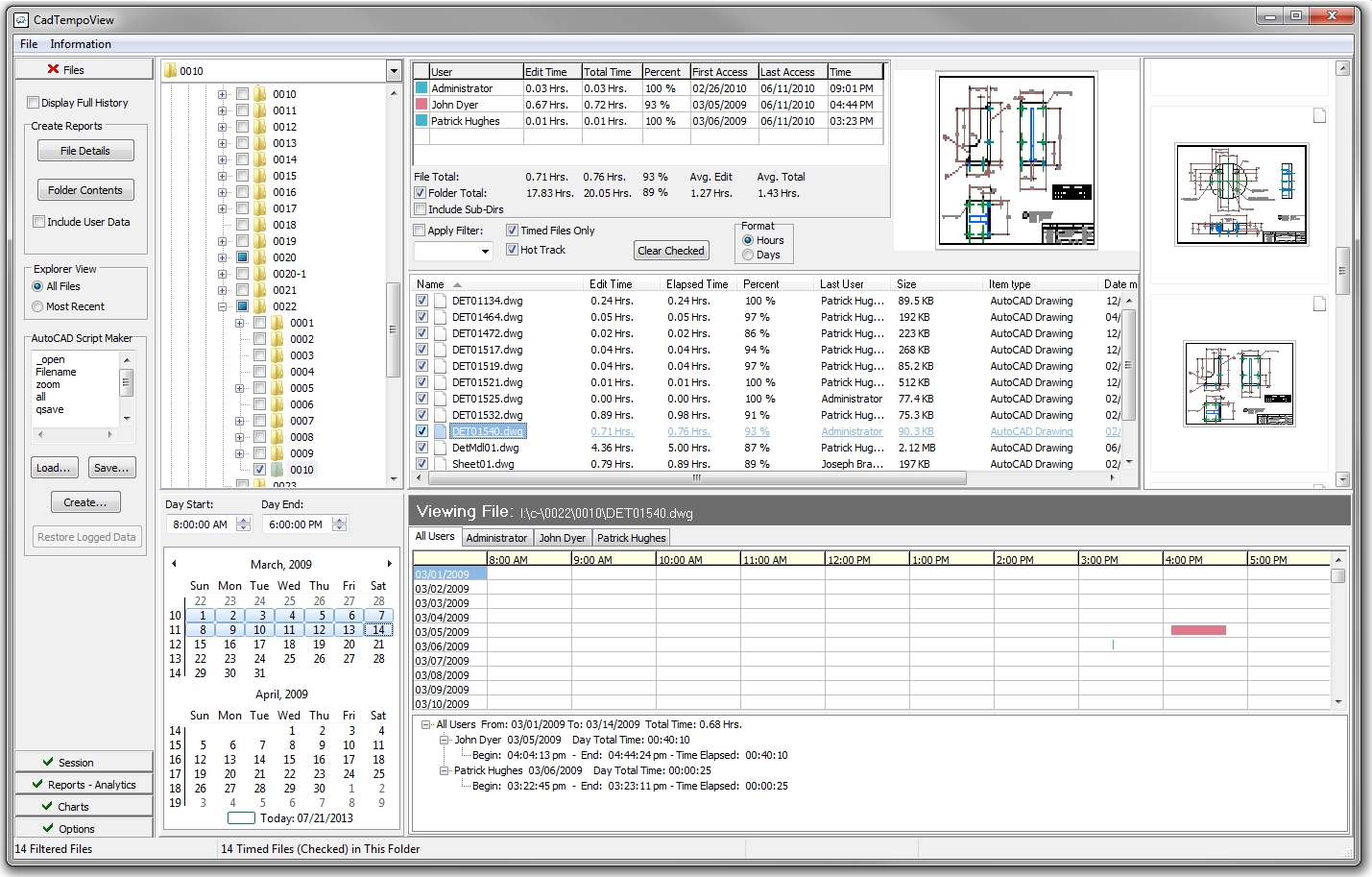Go to previous month with the left arrow
The width and height of the screenshot is (1372, 877).
(x=173, y=564)
